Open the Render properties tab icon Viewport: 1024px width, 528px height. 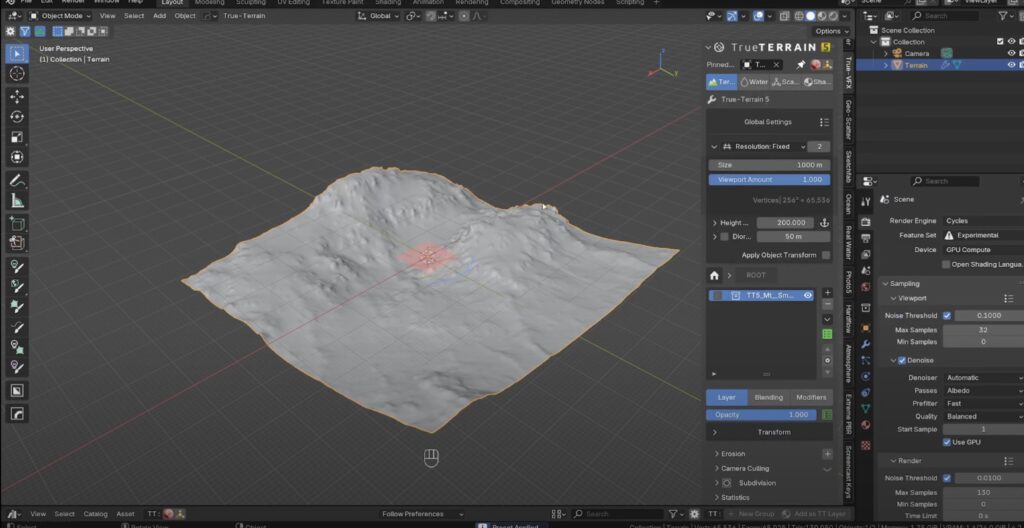point(865,222)
